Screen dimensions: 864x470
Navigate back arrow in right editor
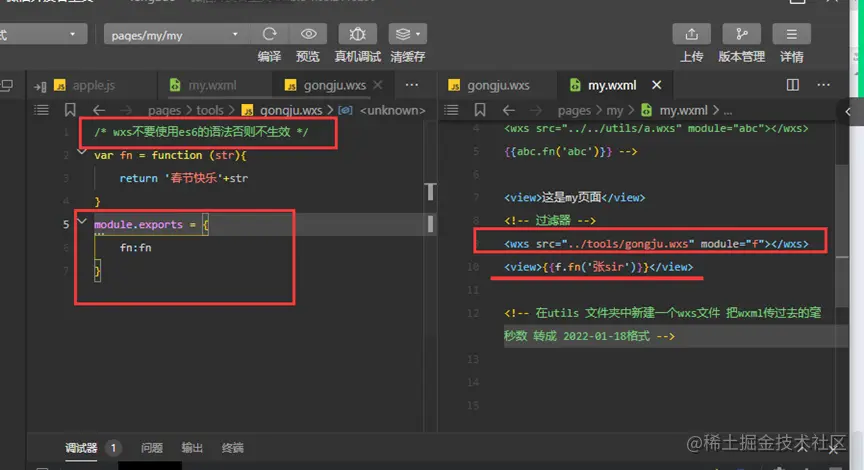[509, 110]
